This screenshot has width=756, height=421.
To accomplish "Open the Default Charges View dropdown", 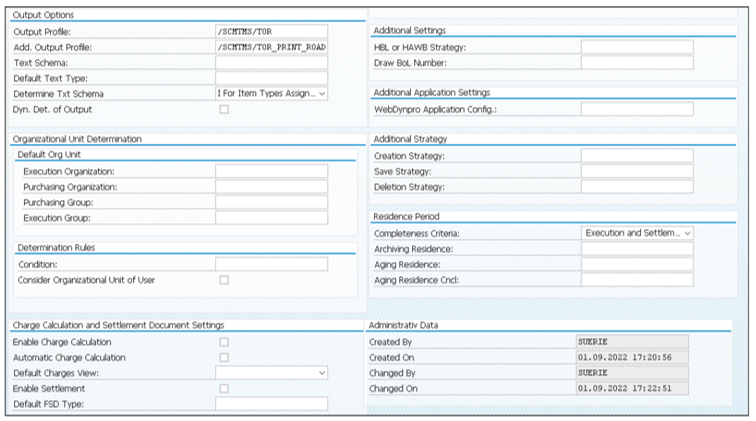I will (x=271, y=373).
